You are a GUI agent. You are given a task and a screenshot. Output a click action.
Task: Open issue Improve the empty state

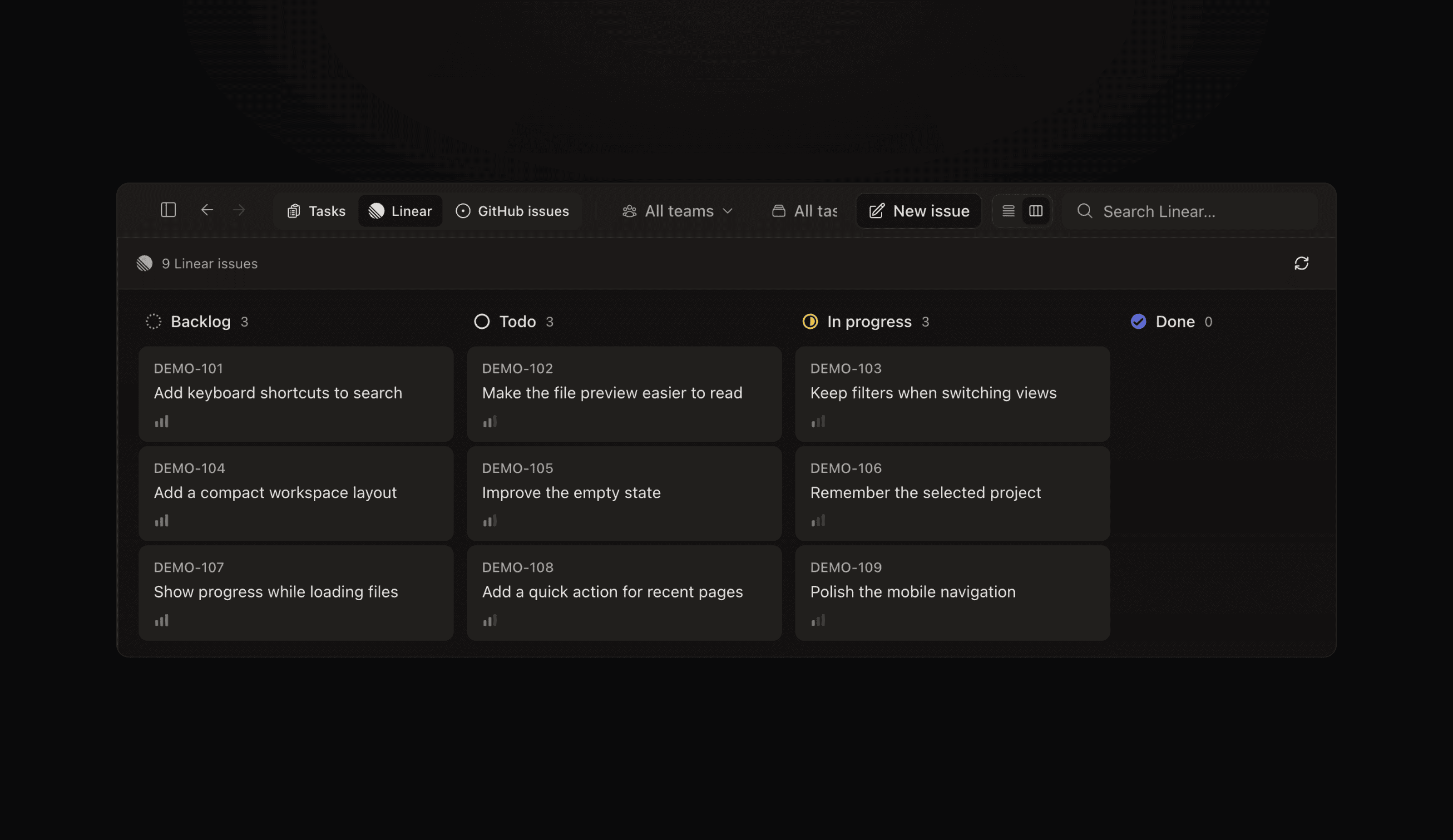[624, 494]
